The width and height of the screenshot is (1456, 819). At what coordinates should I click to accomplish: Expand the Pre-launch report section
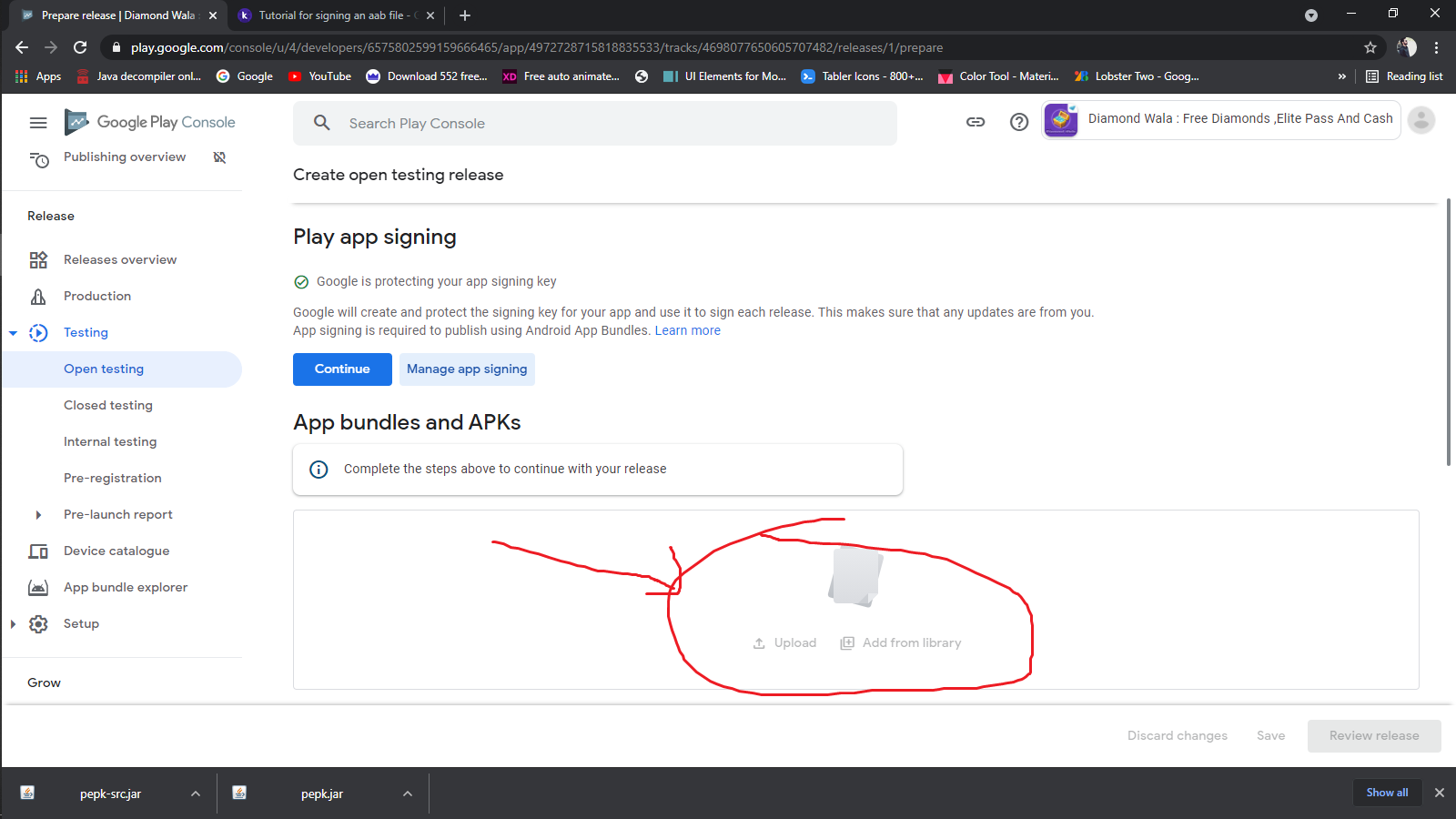tap(38, 515)
